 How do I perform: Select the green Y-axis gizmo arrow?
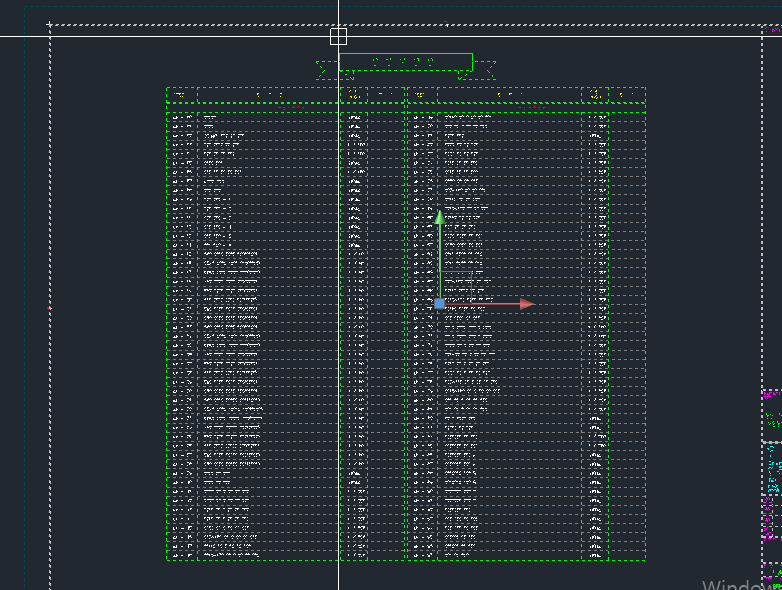(x=440, y=217)
